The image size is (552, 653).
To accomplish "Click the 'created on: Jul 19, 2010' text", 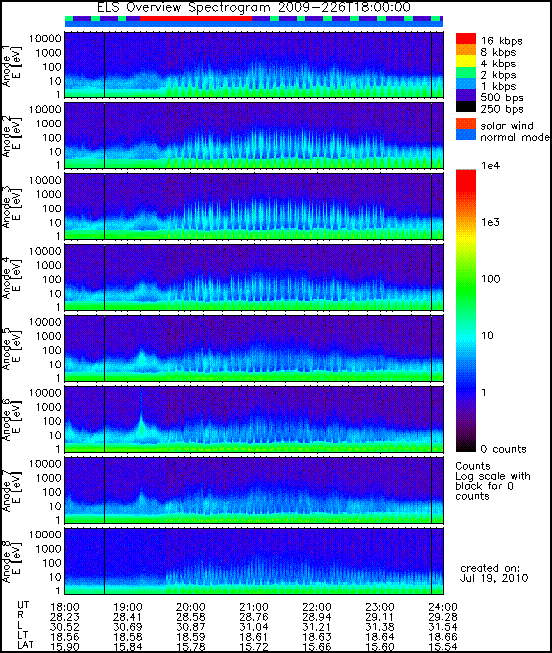I will 494,573.
